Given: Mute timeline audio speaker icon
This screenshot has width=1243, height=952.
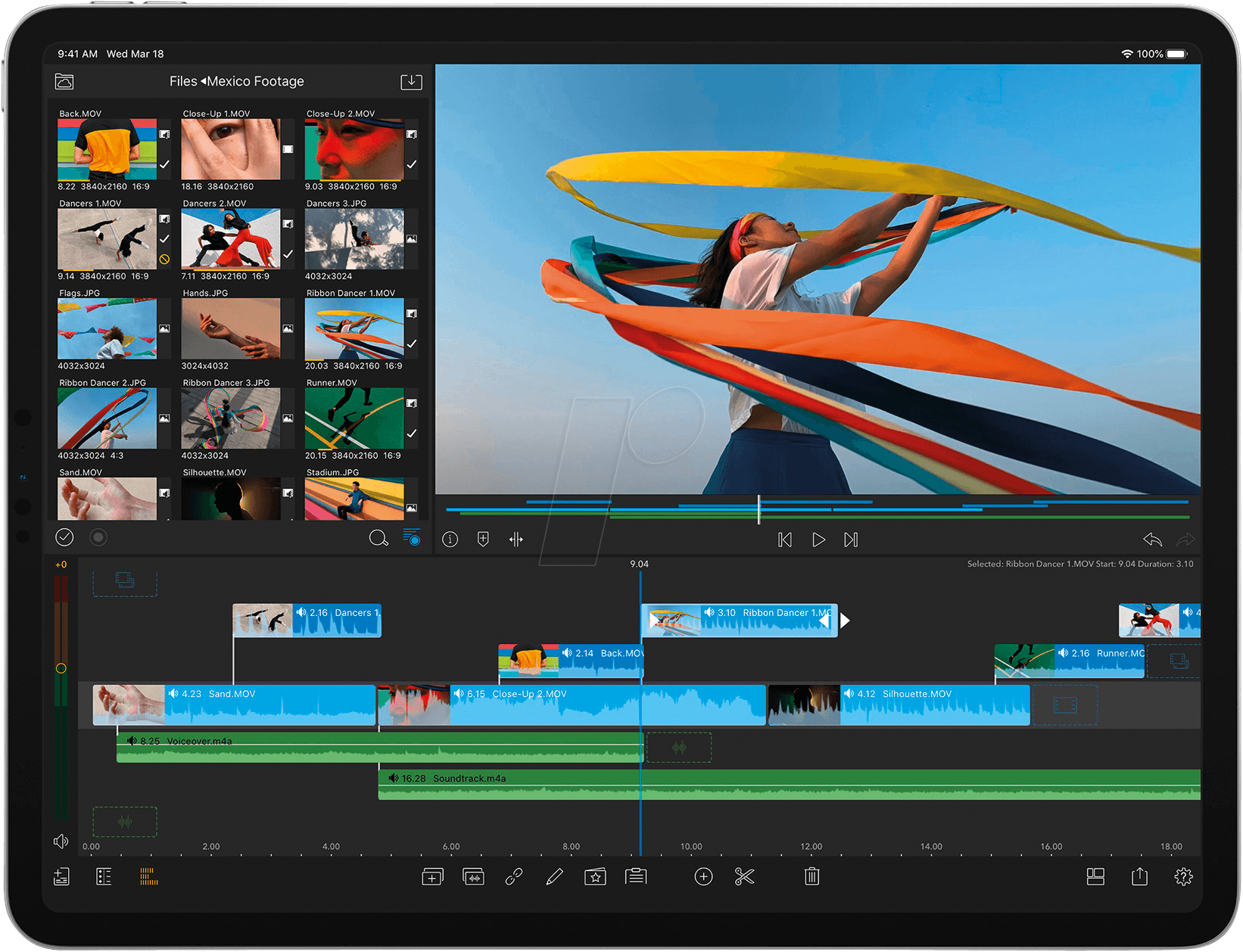Looking at the screenshot, I should pos(61,842).
